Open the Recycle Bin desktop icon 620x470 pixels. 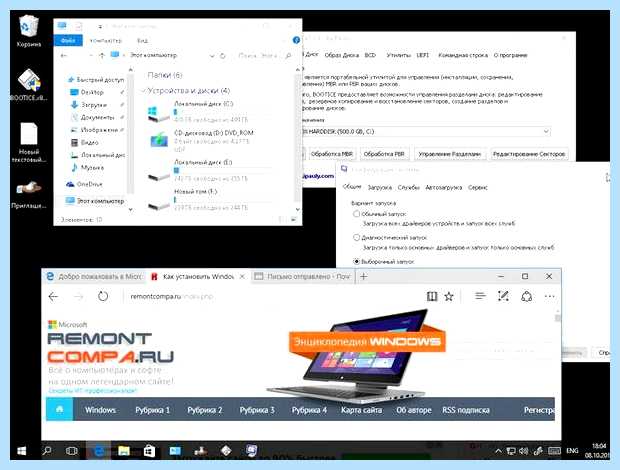click(x=28, y=31)
